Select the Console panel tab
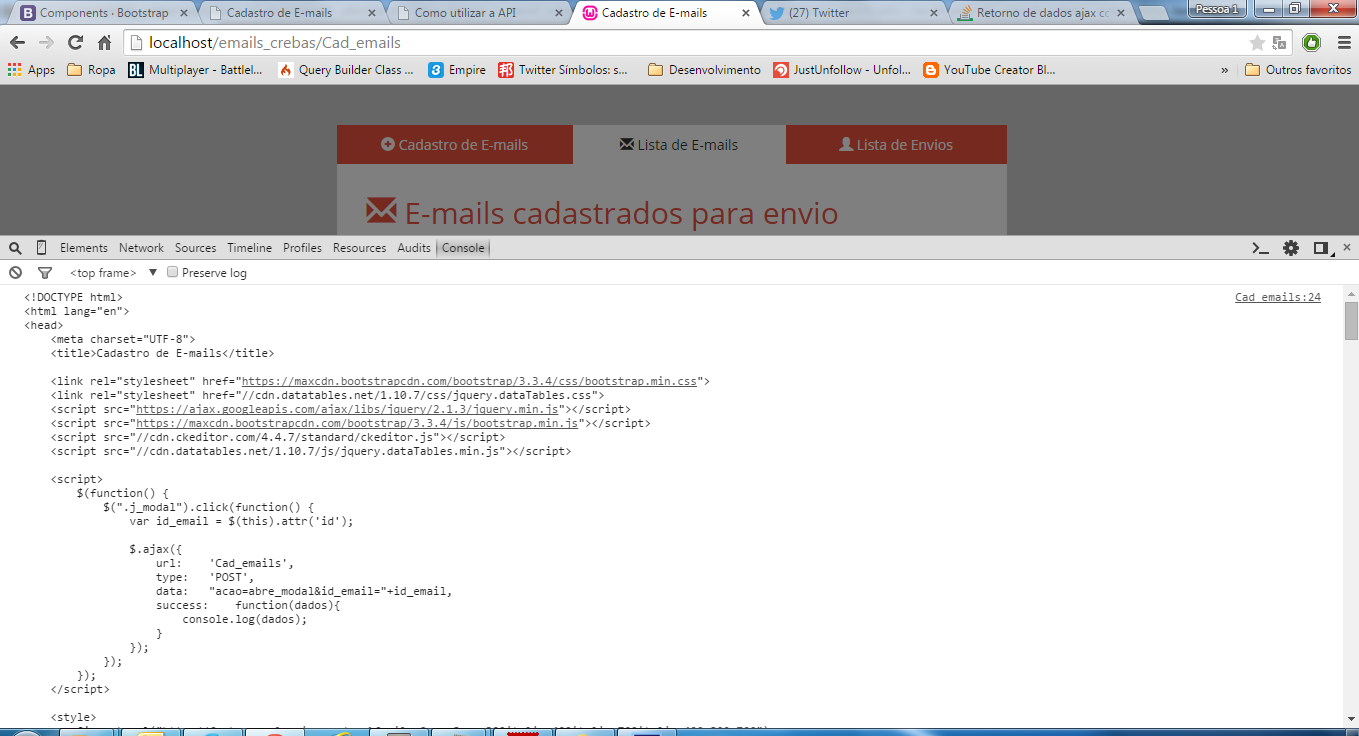The height and width of the screenshot is (736, 1359). pos(463,248)
